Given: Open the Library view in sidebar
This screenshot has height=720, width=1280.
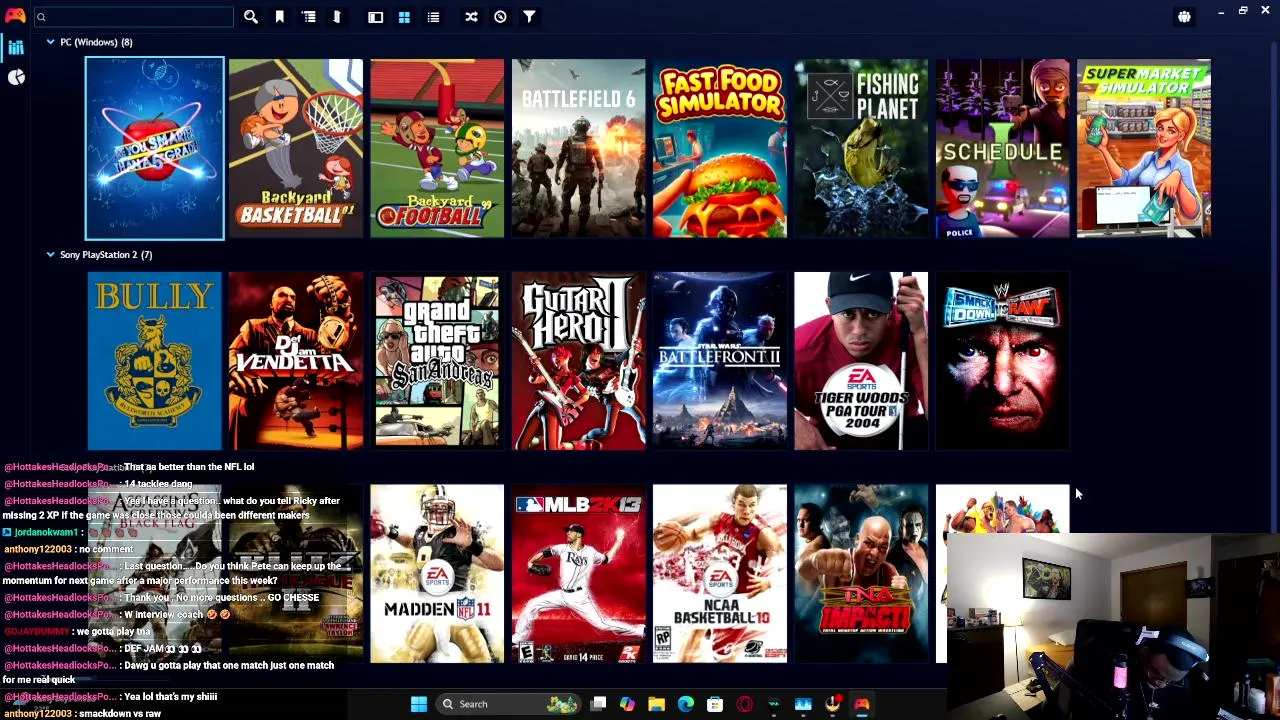Looking at the screenshot, I should point(16,47).
